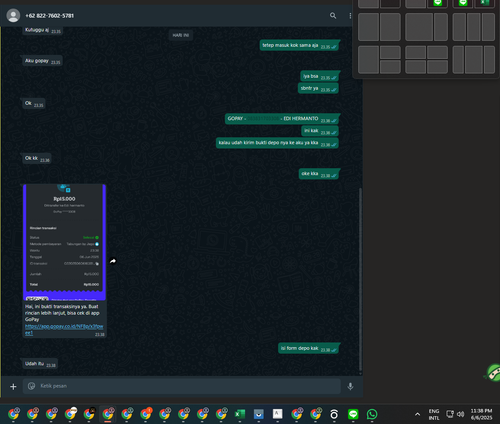Viewport: 500px width, 424px height.
Task: Select top-right stacked zone of the half-plus-two layout
Action: click(390, 52)
